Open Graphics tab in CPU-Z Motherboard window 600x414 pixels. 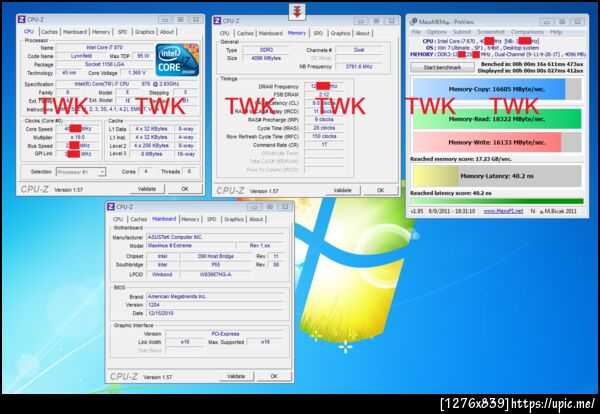[234, 219]
